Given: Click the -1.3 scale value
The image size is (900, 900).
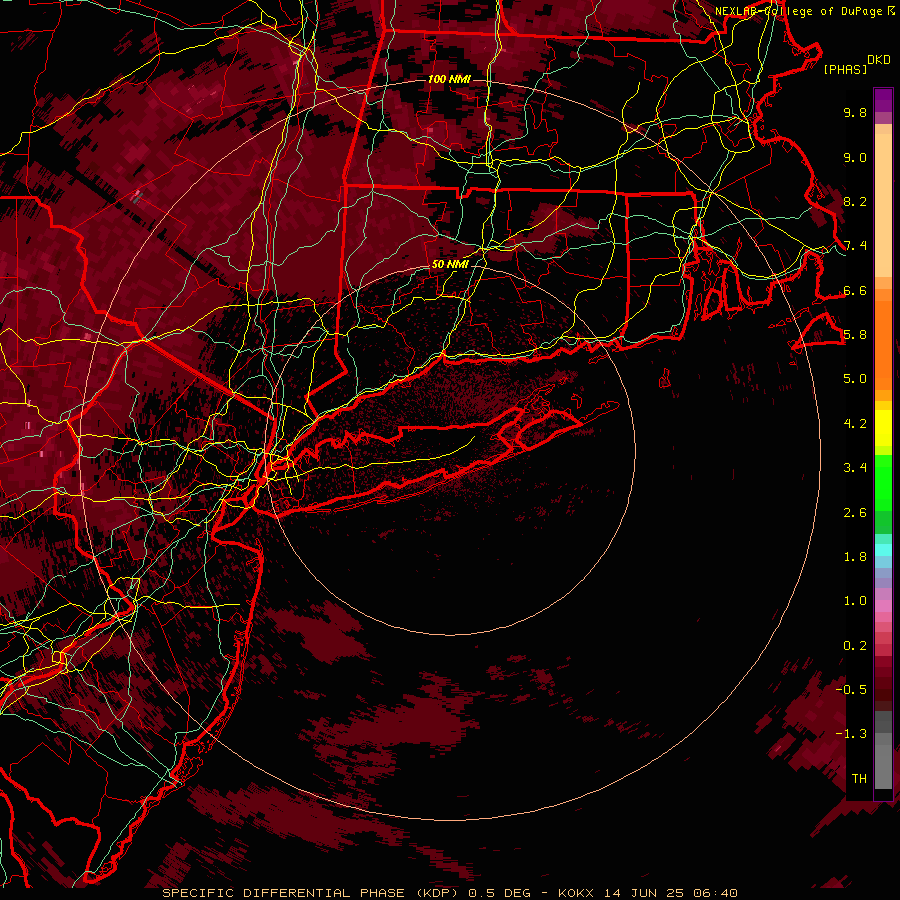Looking at the screenshot, I should tap(851, 734).
